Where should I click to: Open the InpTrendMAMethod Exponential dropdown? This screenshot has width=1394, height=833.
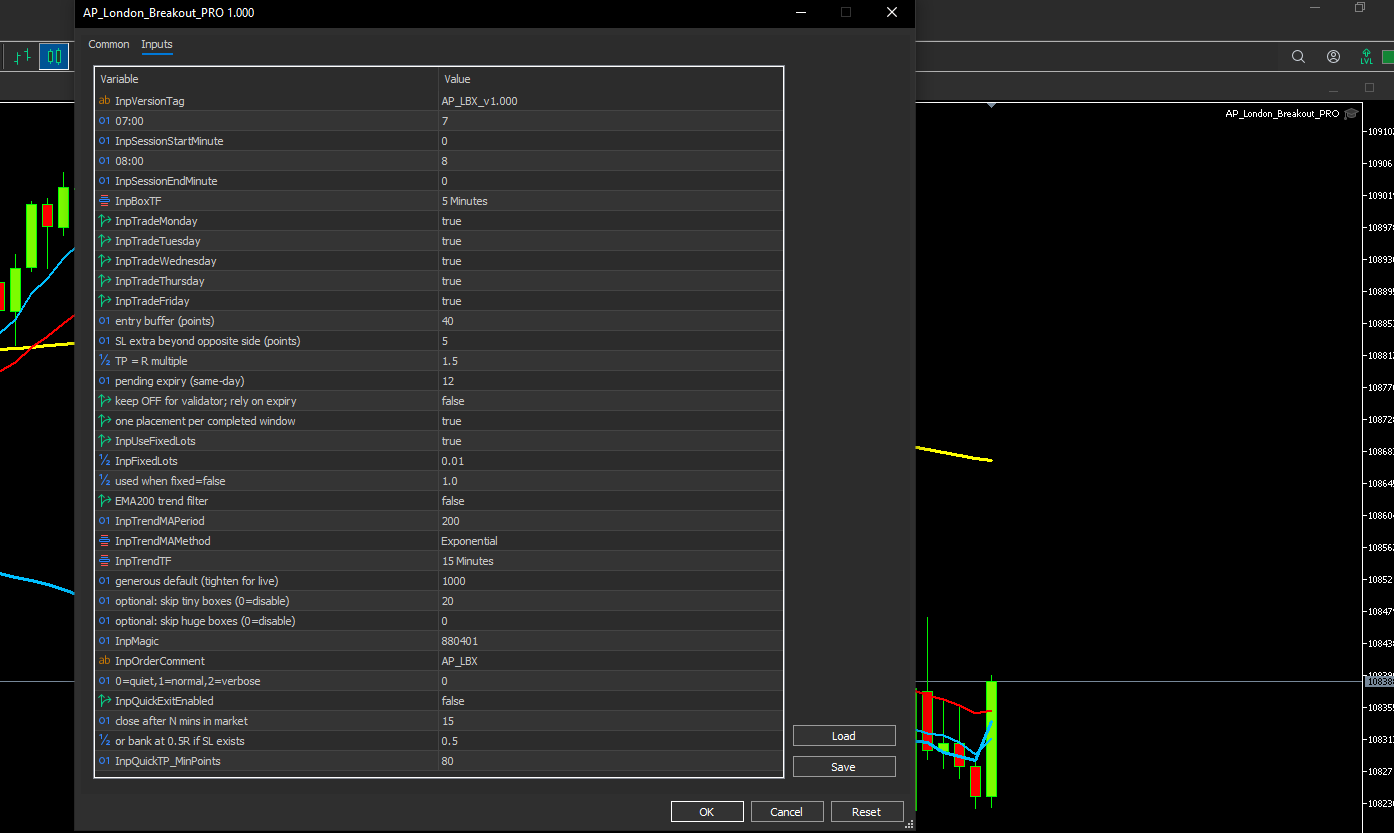point(469,541)
